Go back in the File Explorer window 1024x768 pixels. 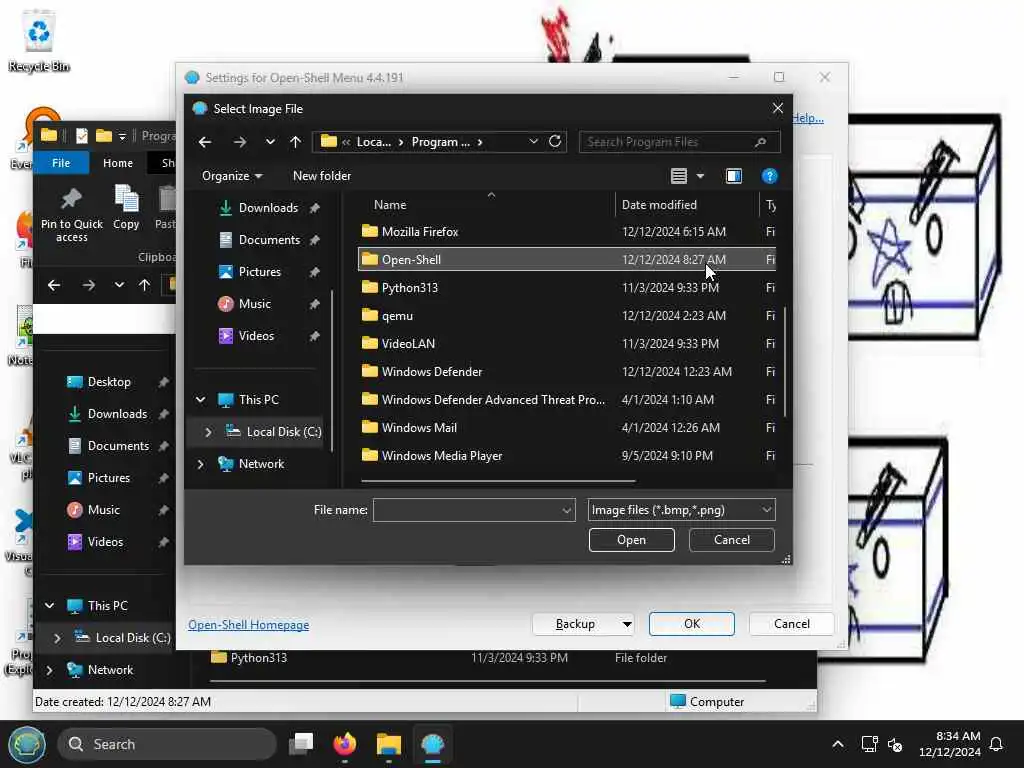point(54,285)
